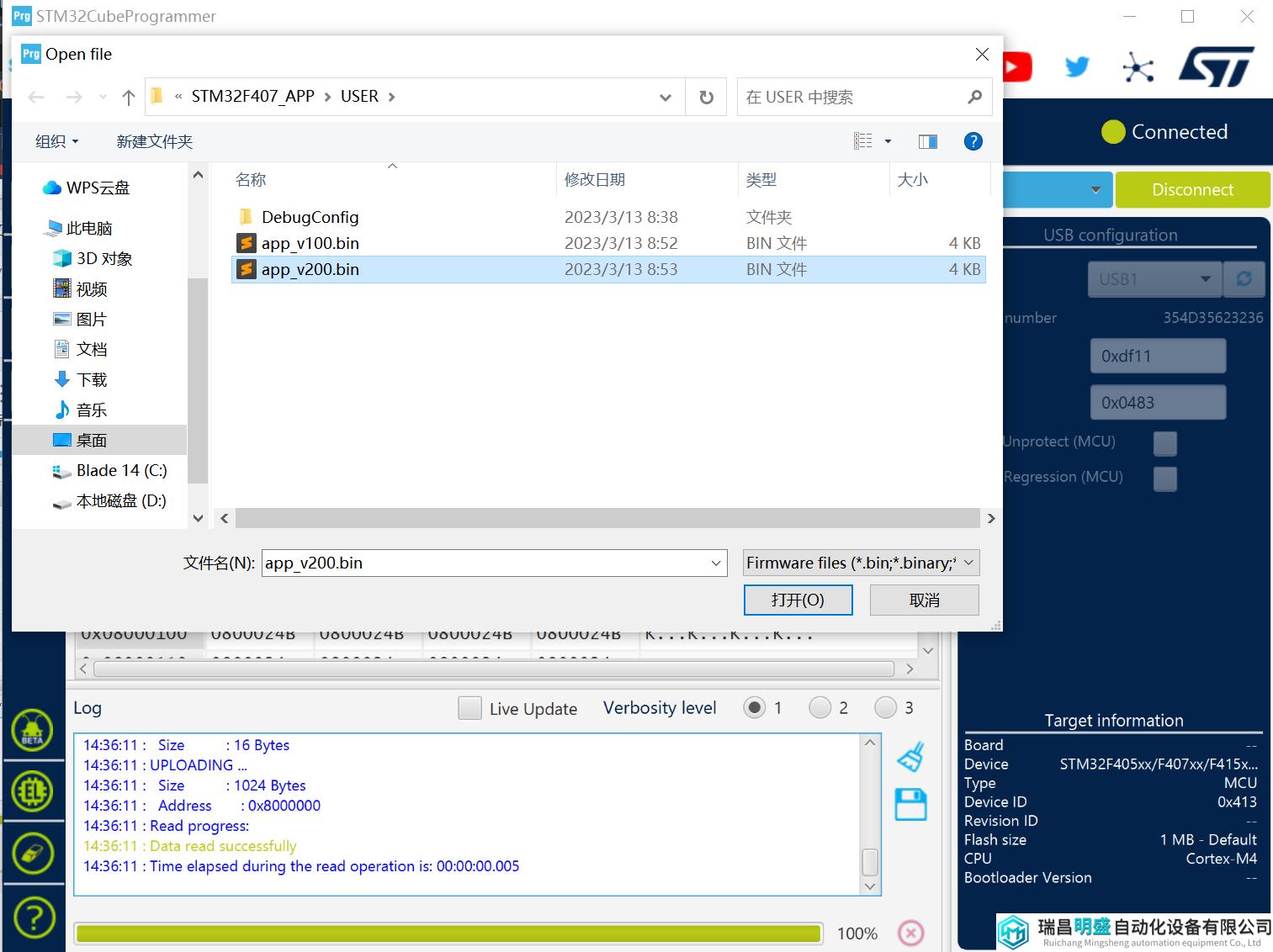Open the ST community network icon
Viewport: 1273px width, 952px height.
(x=1138, y=67)
